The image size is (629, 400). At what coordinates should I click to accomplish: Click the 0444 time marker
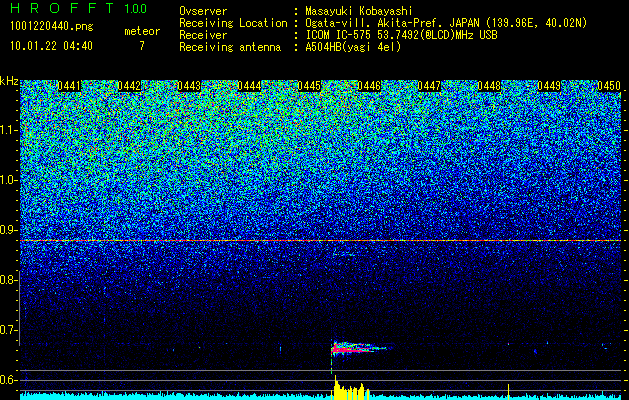pos(249,86)
